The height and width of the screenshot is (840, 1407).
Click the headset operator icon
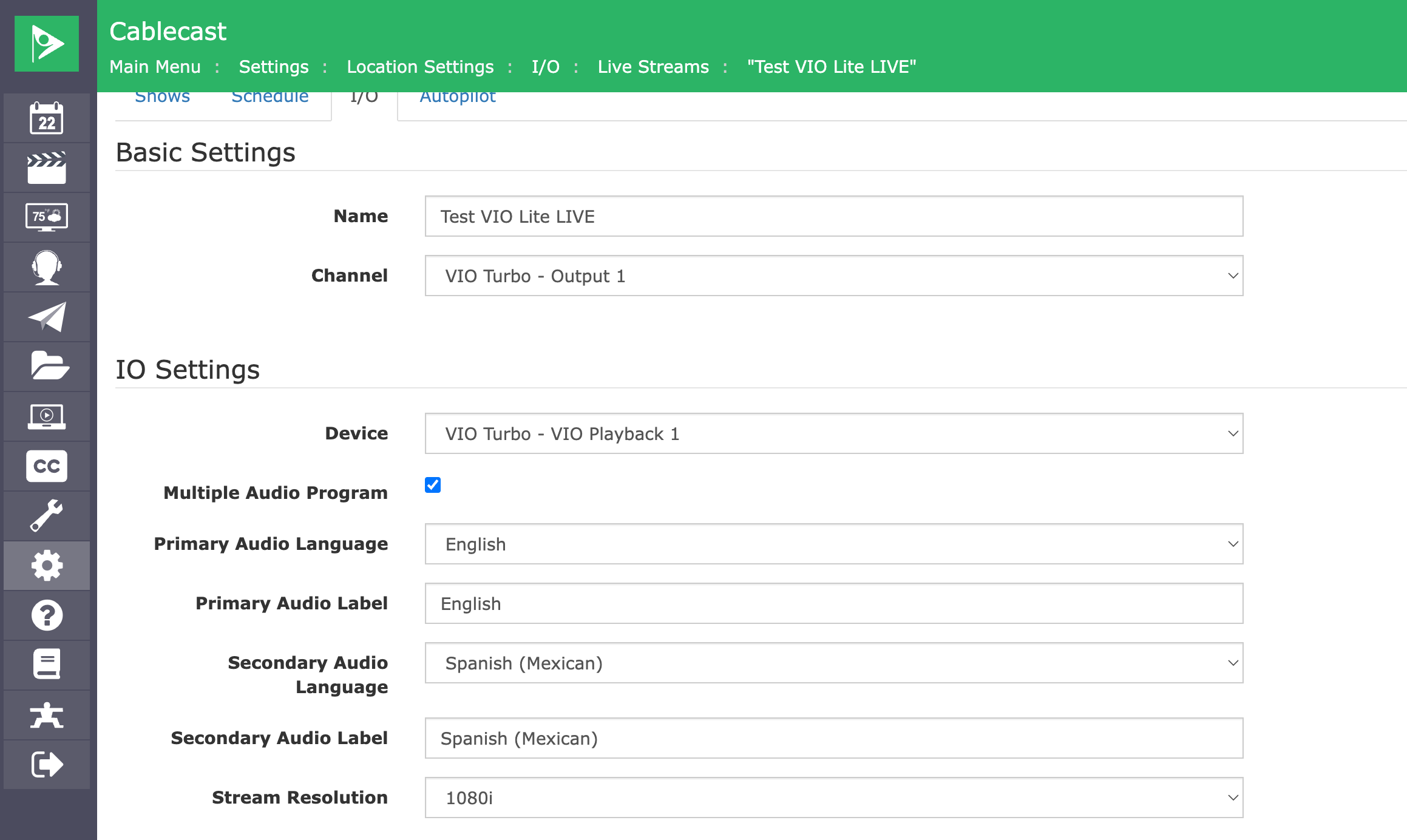[47, 267]
